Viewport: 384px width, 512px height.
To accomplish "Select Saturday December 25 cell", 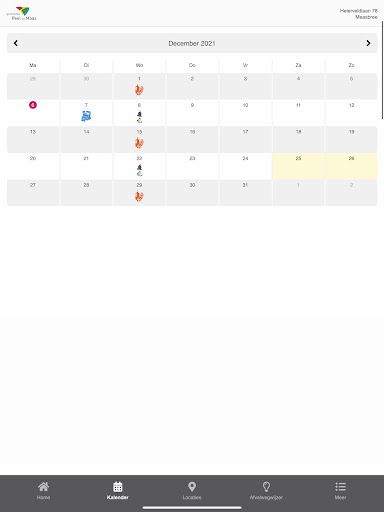I will point(298,166).
